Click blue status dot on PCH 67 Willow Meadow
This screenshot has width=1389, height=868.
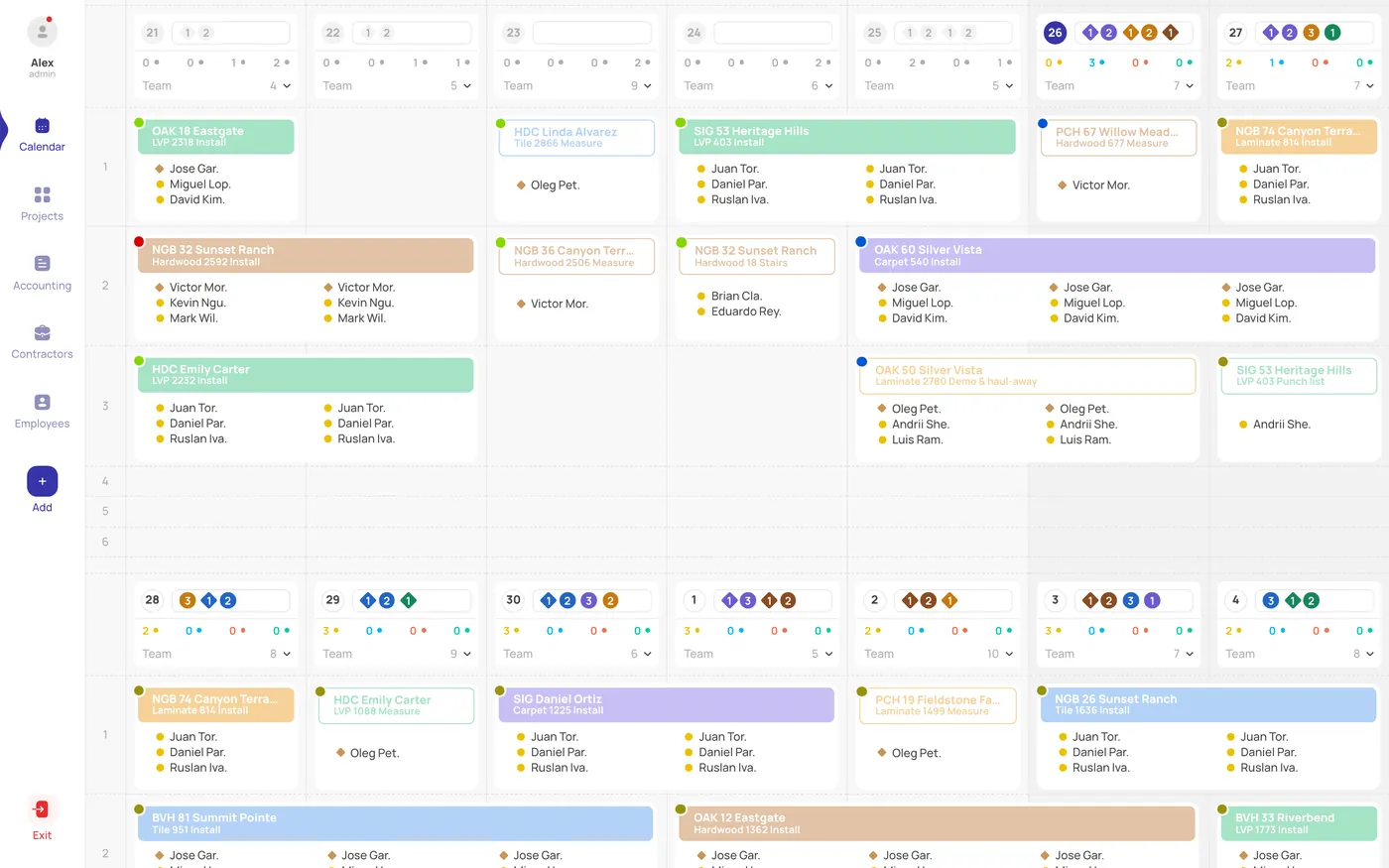click(x=1042, y=123)
